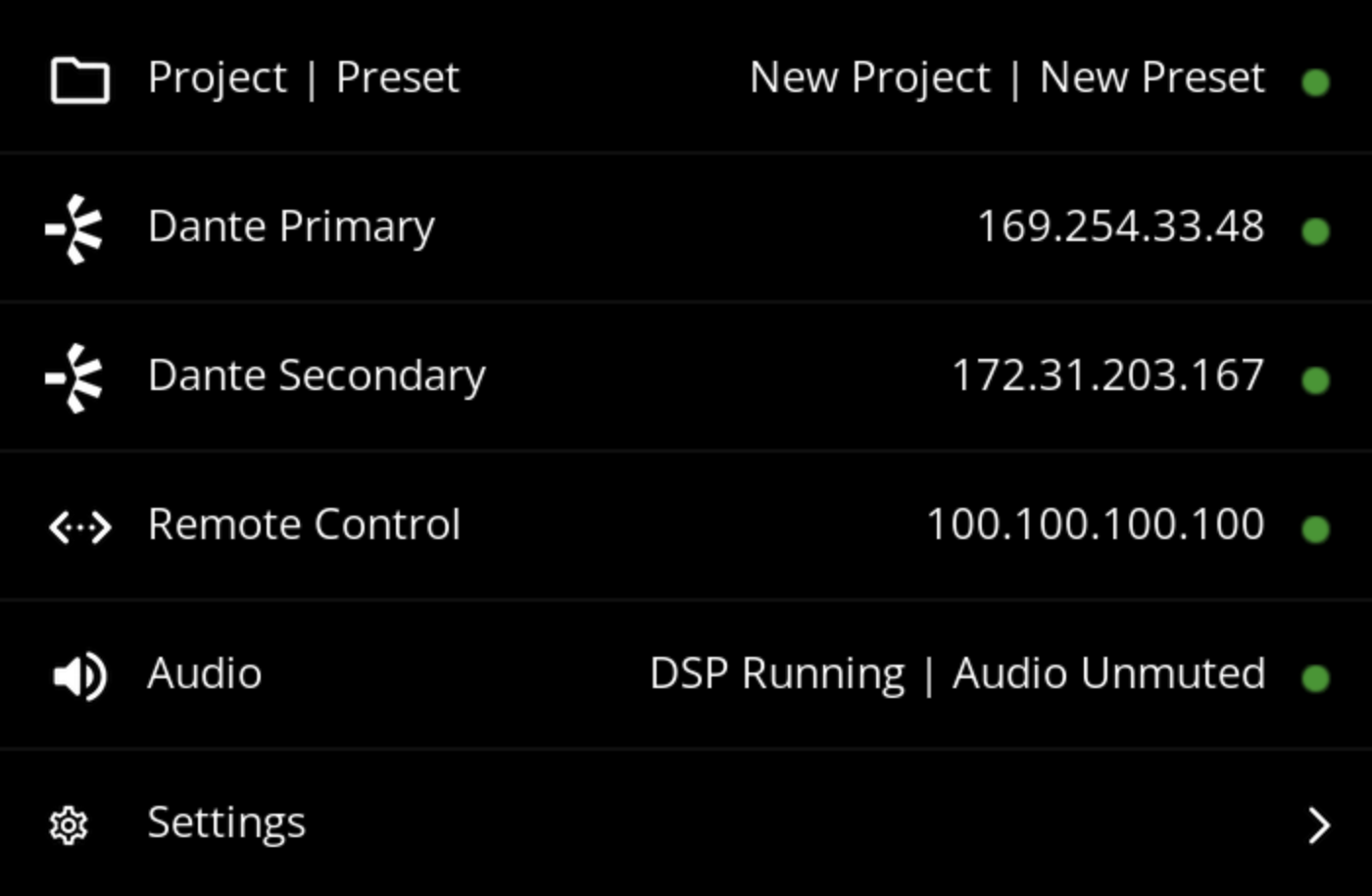
Task: Click the green status dot for Dante Primary
Action: [x=1315, y=231]
